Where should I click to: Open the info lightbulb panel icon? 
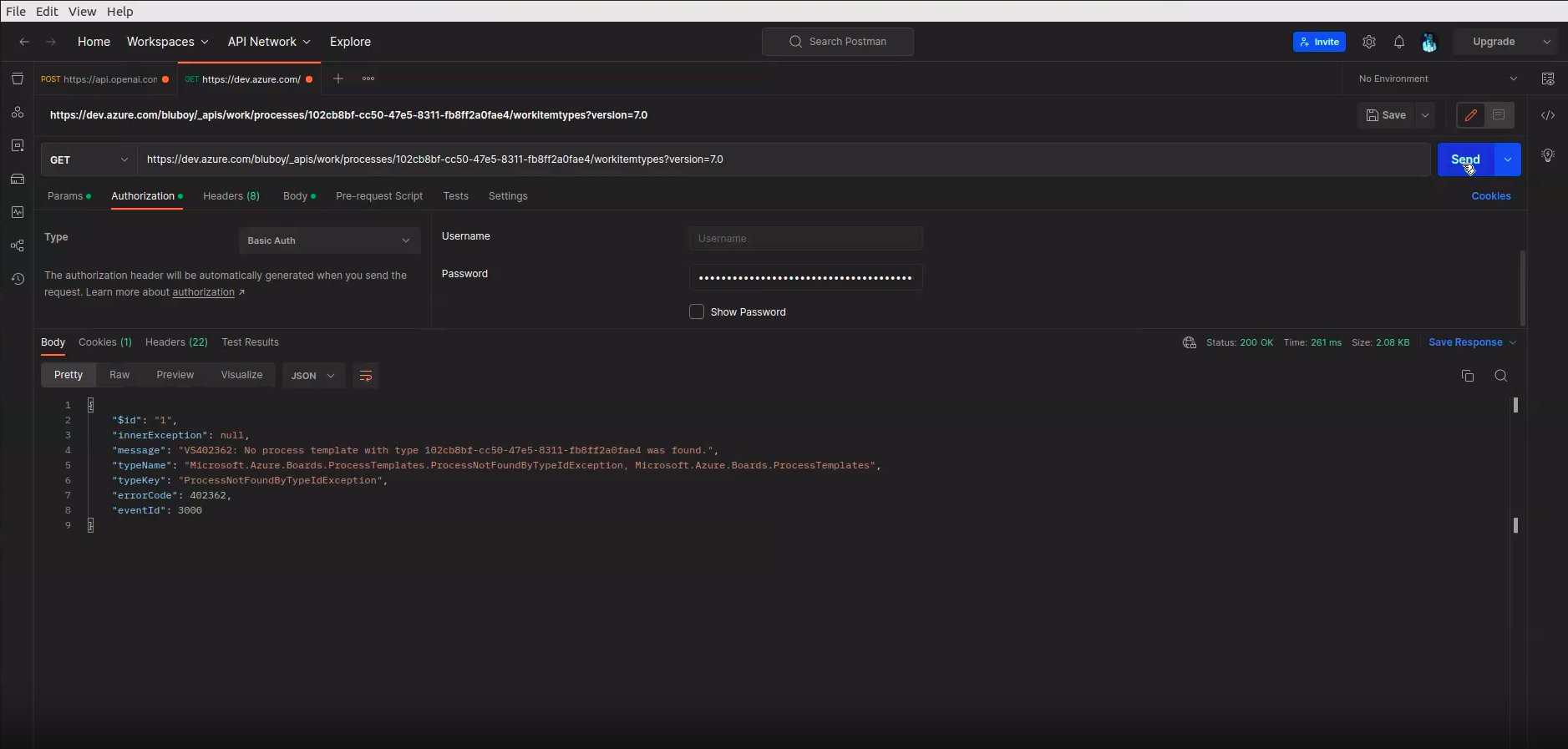(x=1548, y=155)
